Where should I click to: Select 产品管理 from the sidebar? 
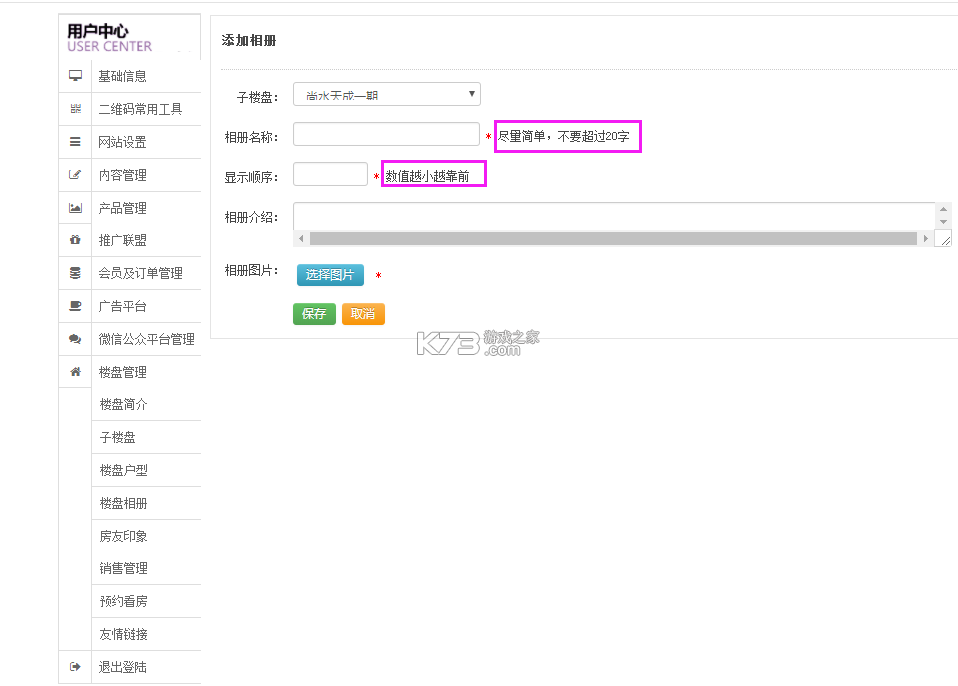[x=122, y=208]
